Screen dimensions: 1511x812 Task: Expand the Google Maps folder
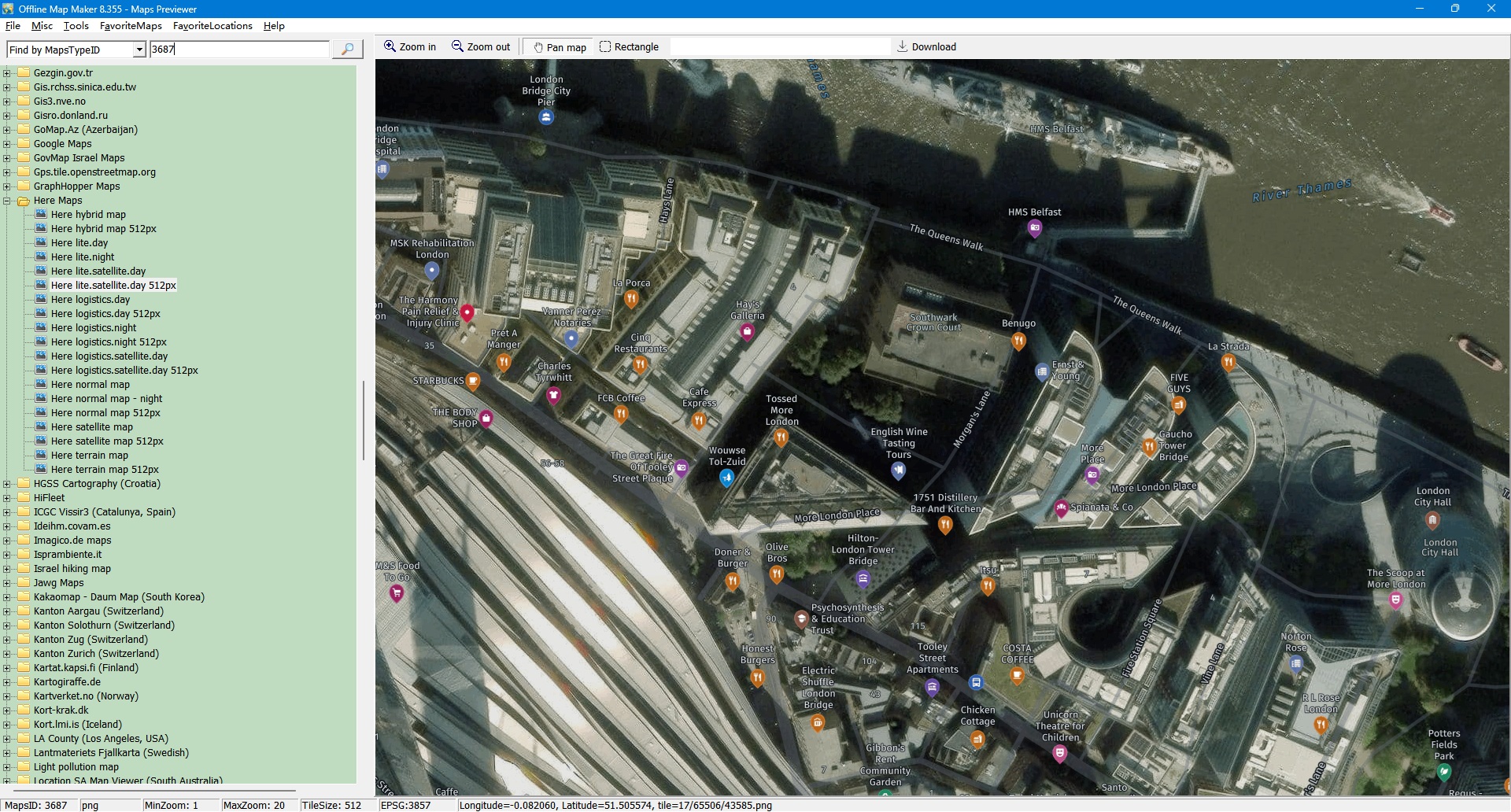(7, 144)
